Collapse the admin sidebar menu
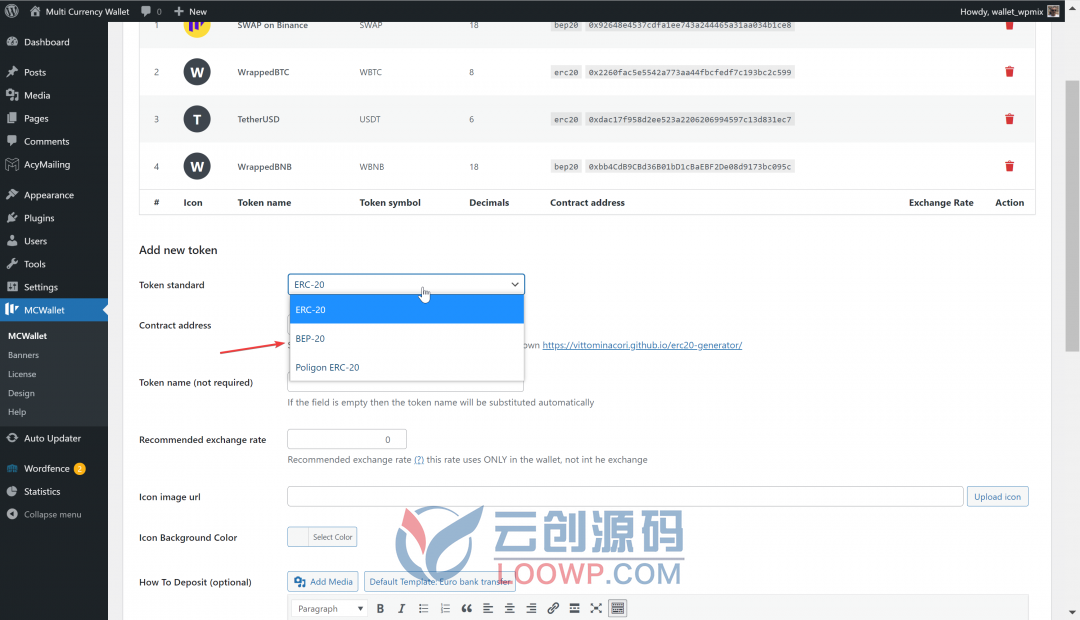Image resolution: width=1080 pixels, height=620 pixels. [44, 515]
